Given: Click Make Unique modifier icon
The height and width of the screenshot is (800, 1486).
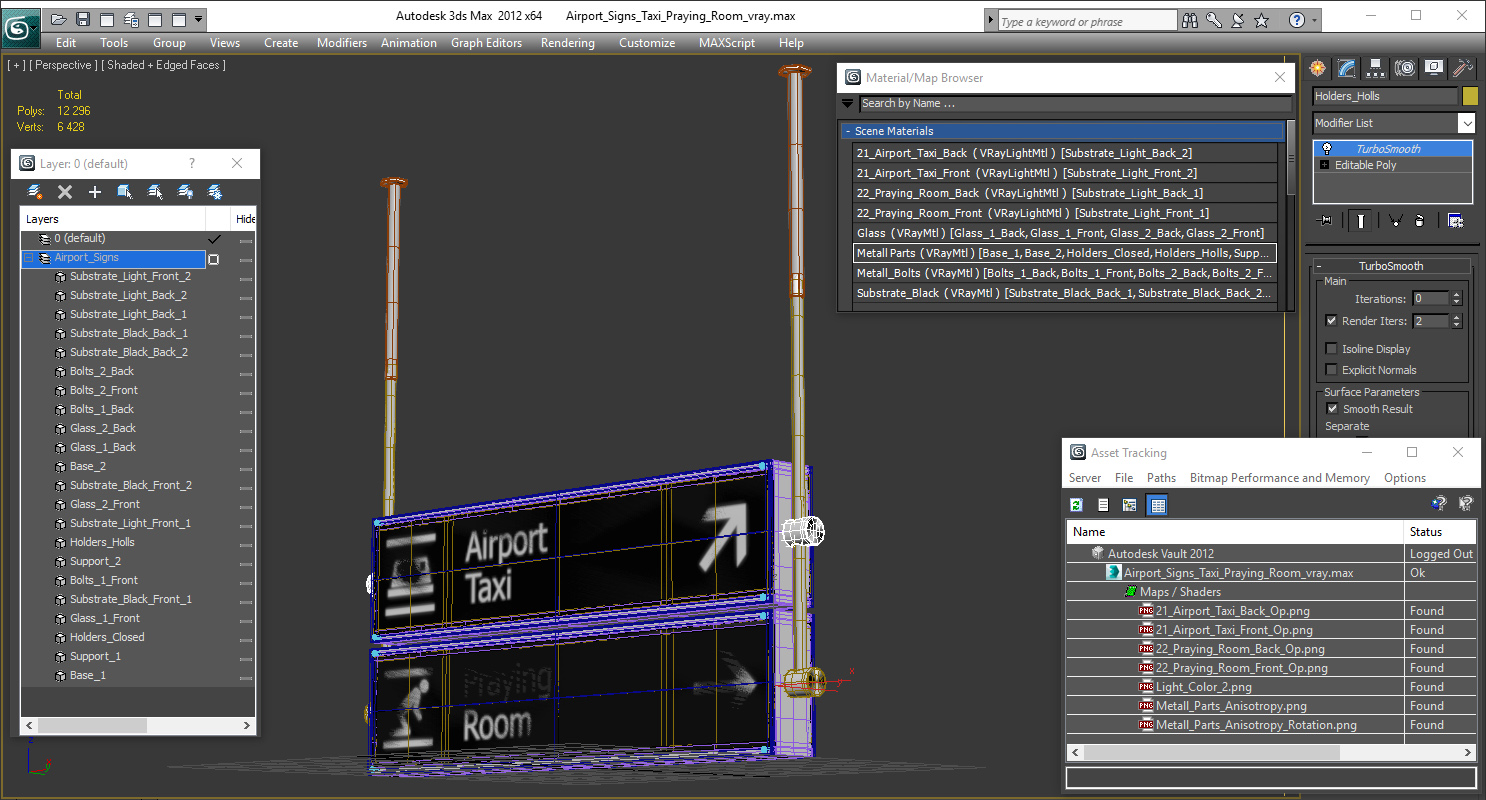Looking at the screenshot, I should (1395, 221).
